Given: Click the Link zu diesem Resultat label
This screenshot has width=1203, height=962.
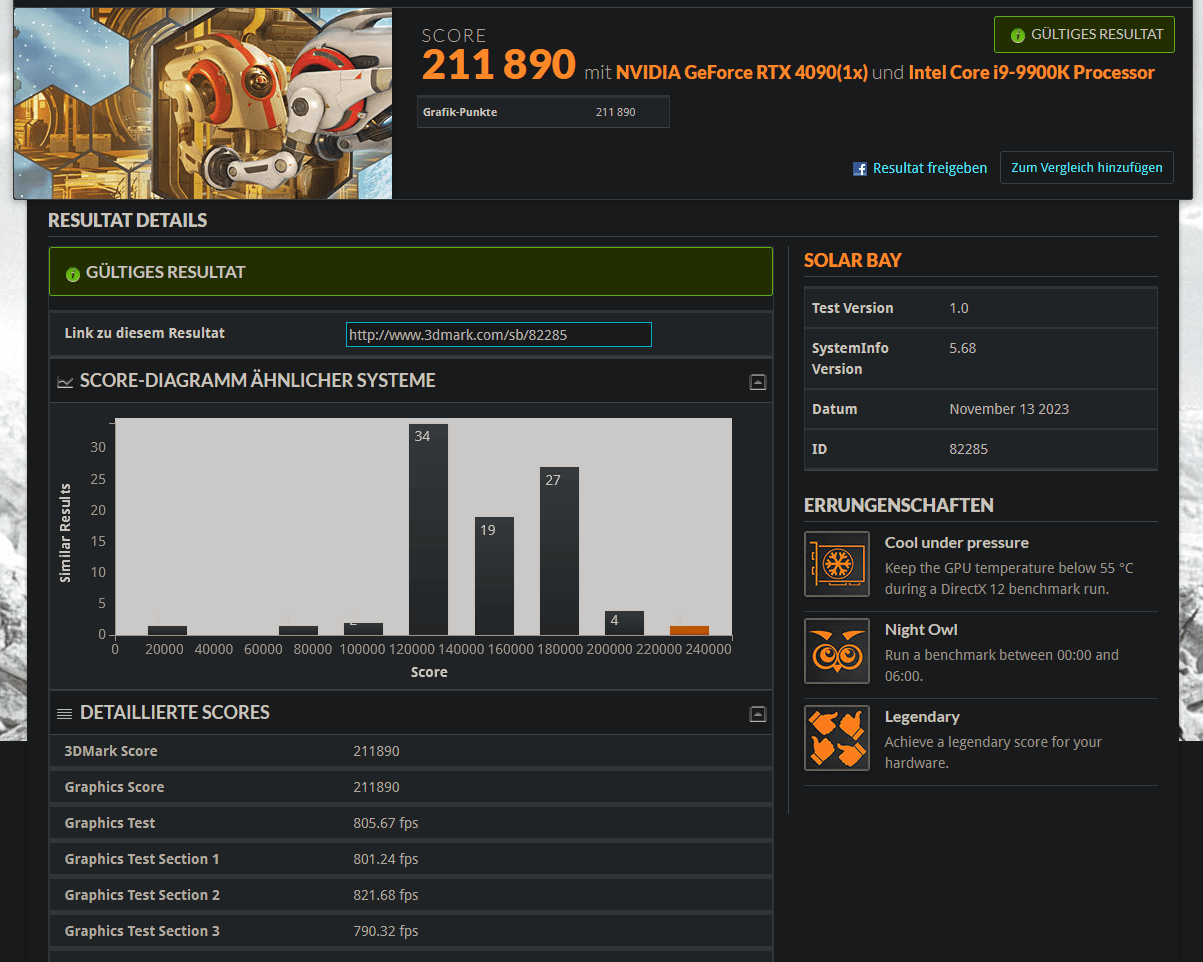Looking at the screenshot, I should [x=145, y=333].
